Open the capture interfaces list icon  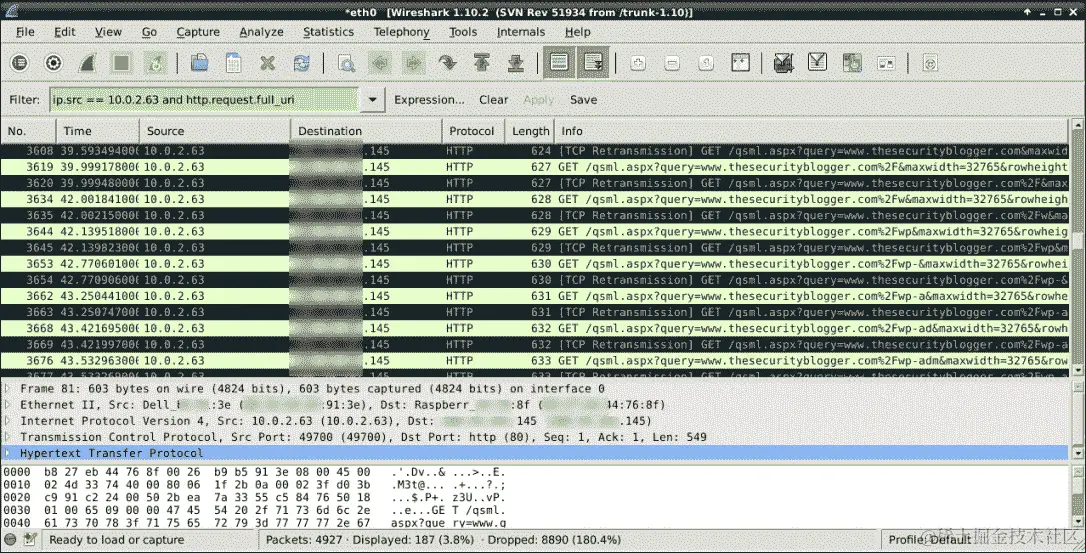click(x=19, y=63)
